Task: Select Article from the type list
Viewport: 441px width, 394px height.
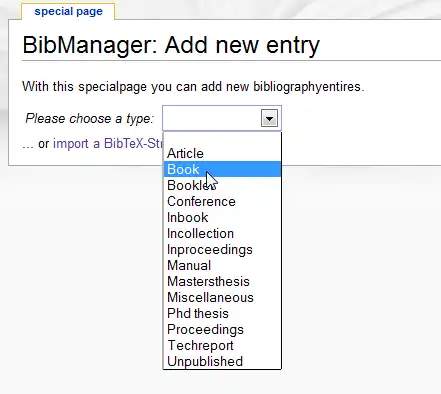Action: pyautogui.click(x=222, y=153)
